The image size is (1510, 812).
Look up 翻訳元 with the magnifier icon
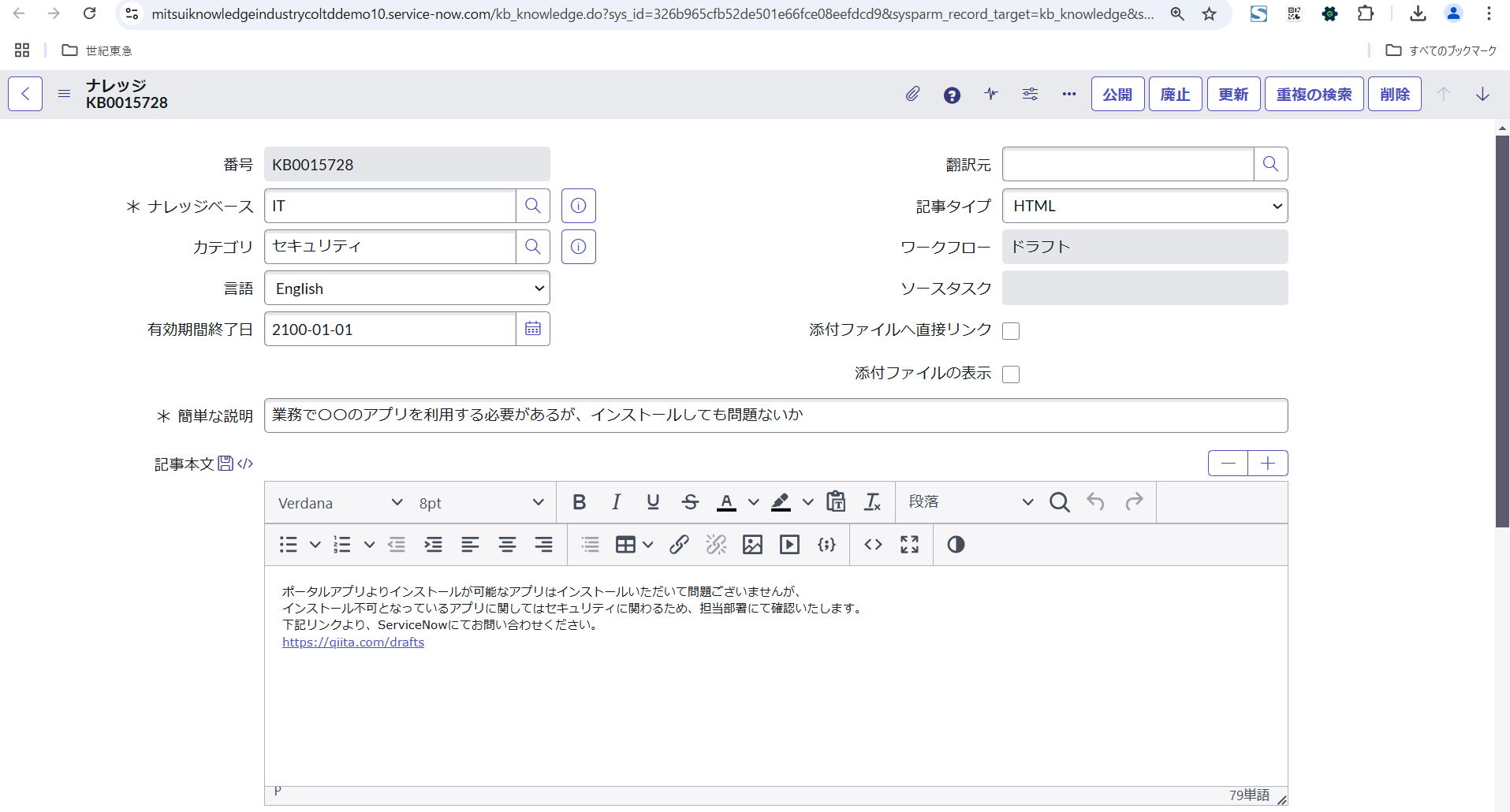pyautogui.click(x=1270, y=164)
